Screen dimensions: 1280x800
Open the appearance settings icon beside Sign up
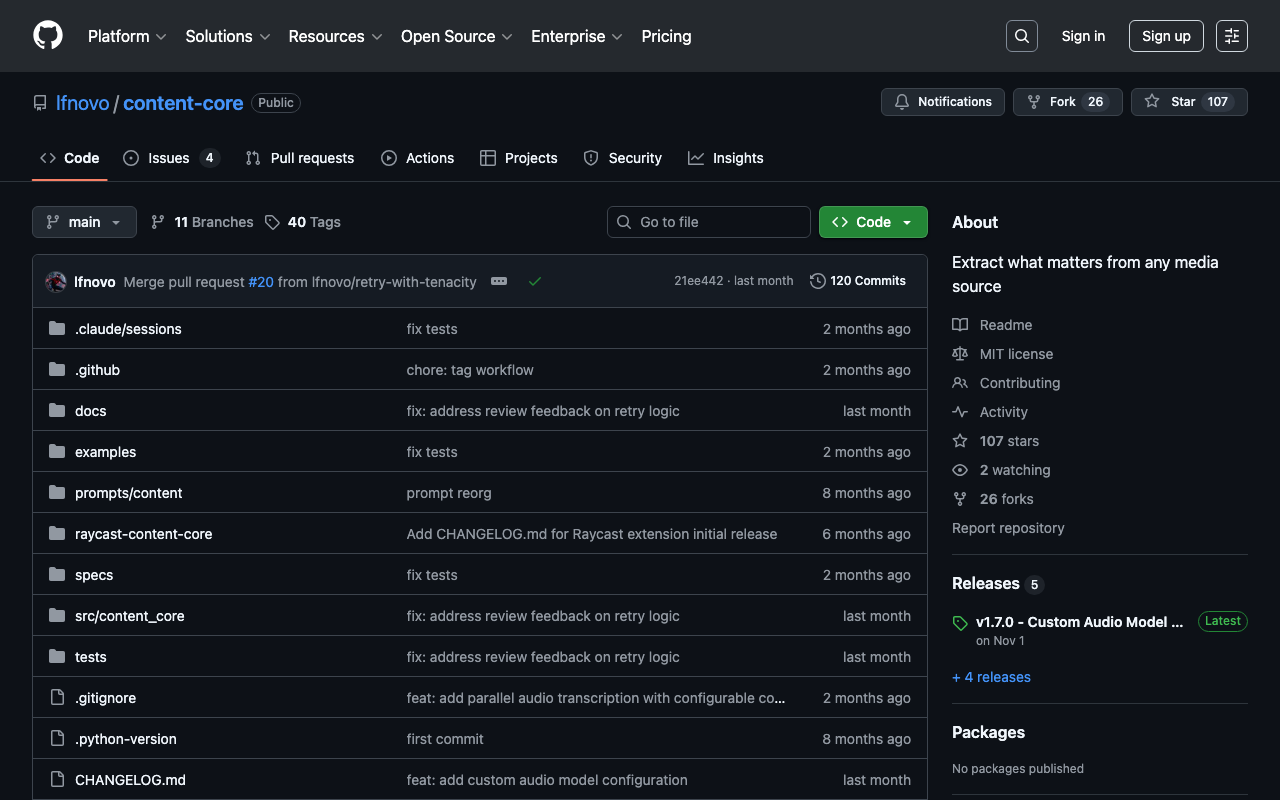coord(1231,36)
